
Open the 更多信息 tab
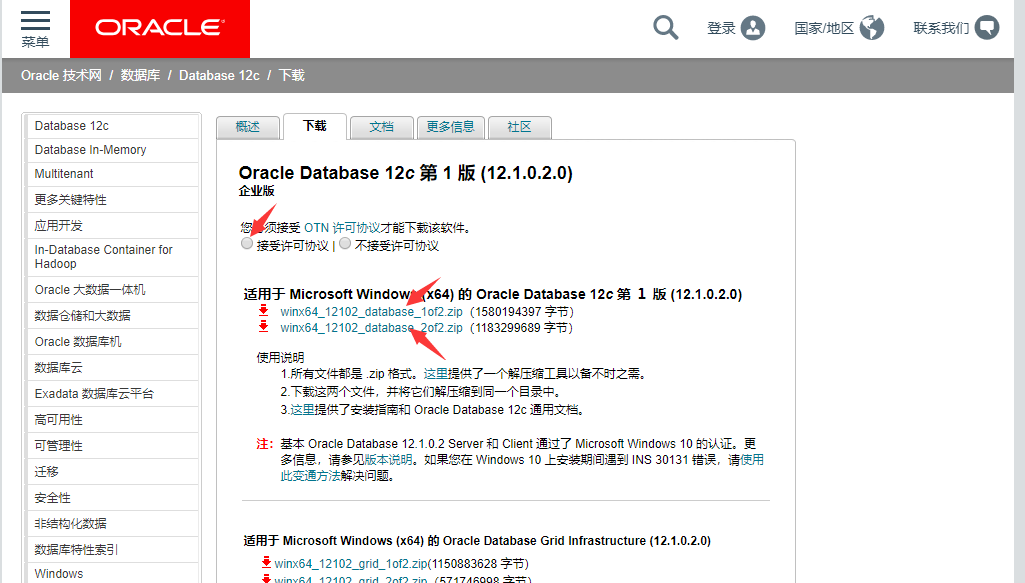(450, 127)
